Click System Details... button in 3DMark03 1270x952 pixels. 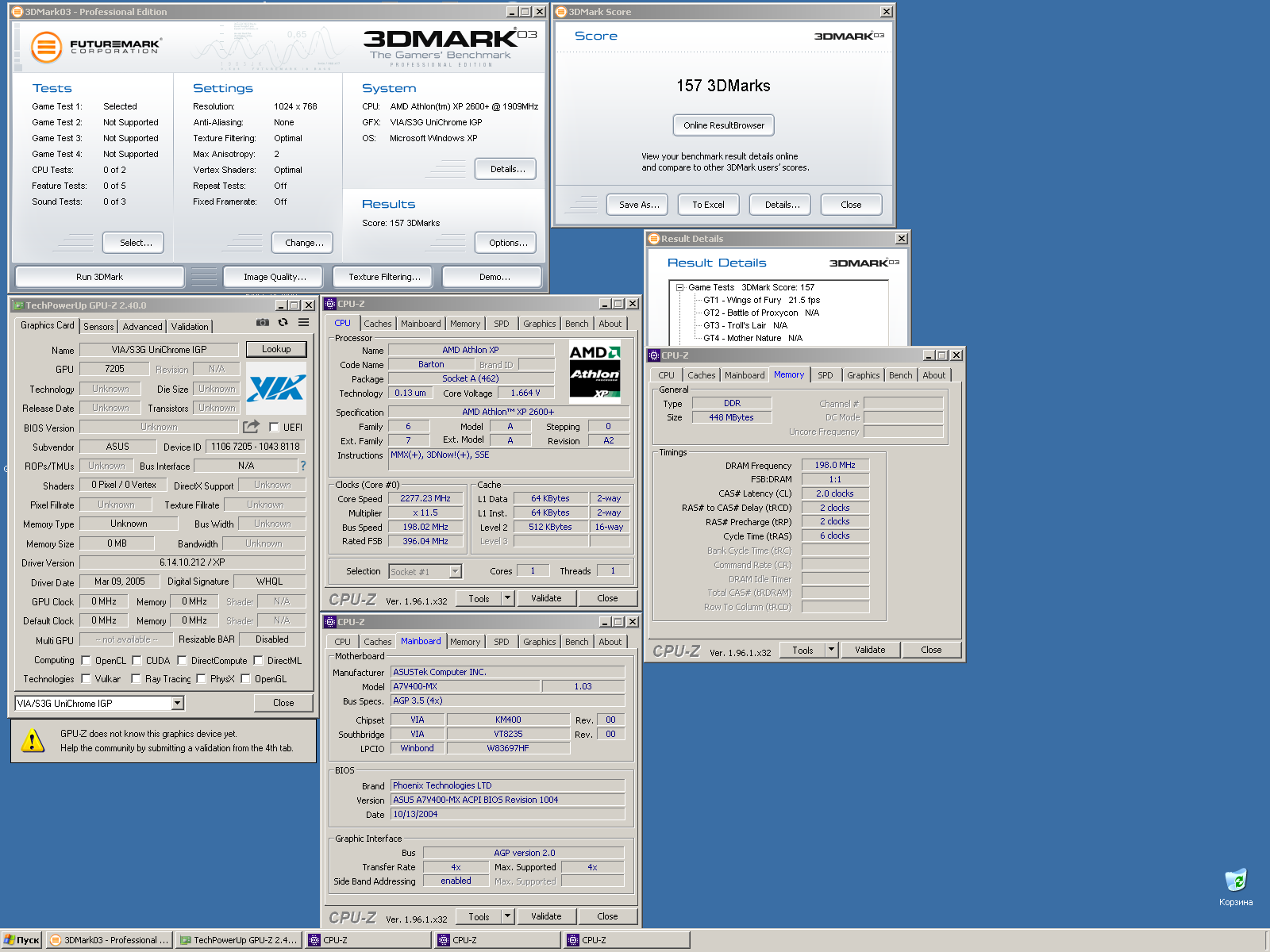(507, 169)
